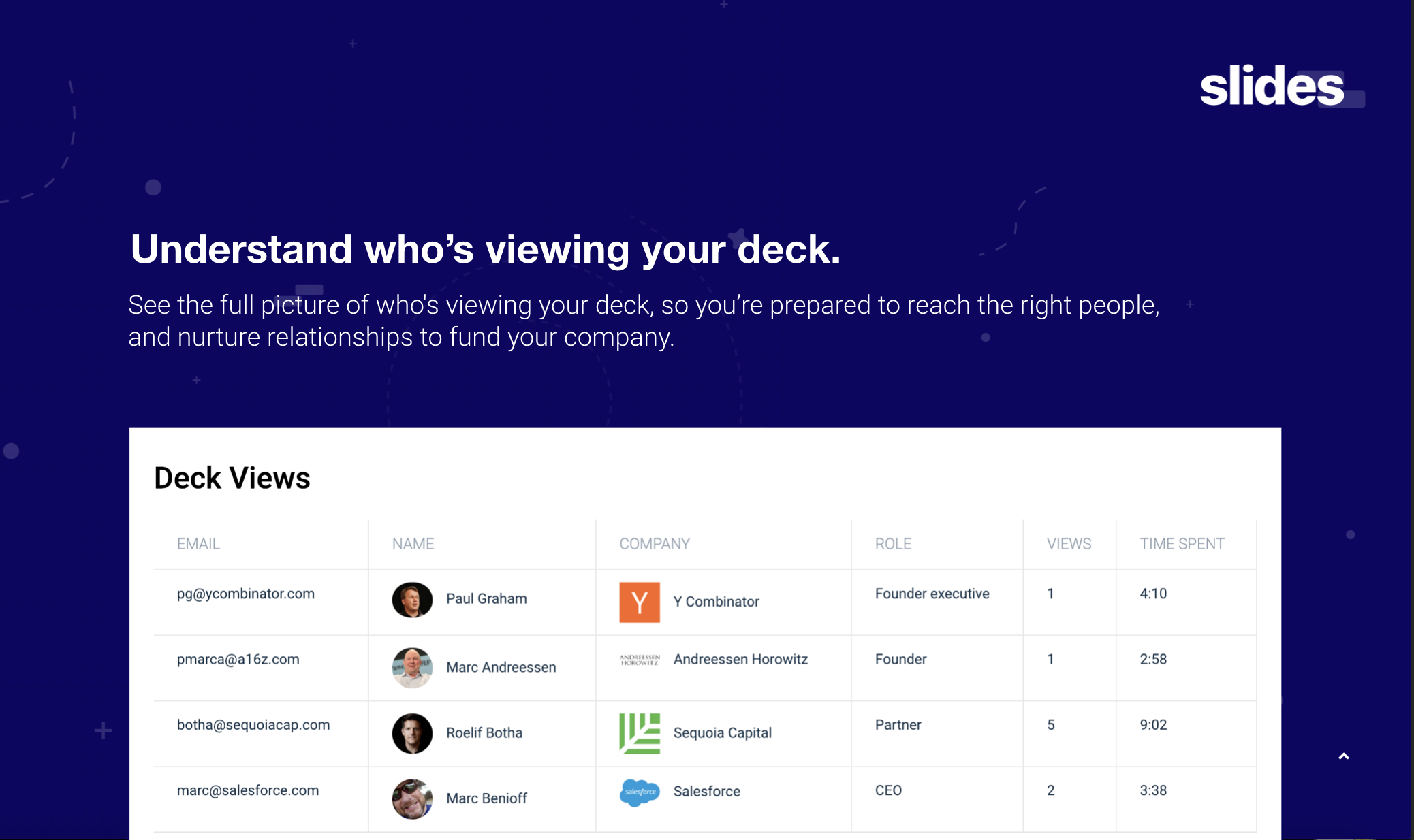This screenshot has height=840, width=1414.
Task: Click the name Marc Andreessen
Action: point(501,667)
